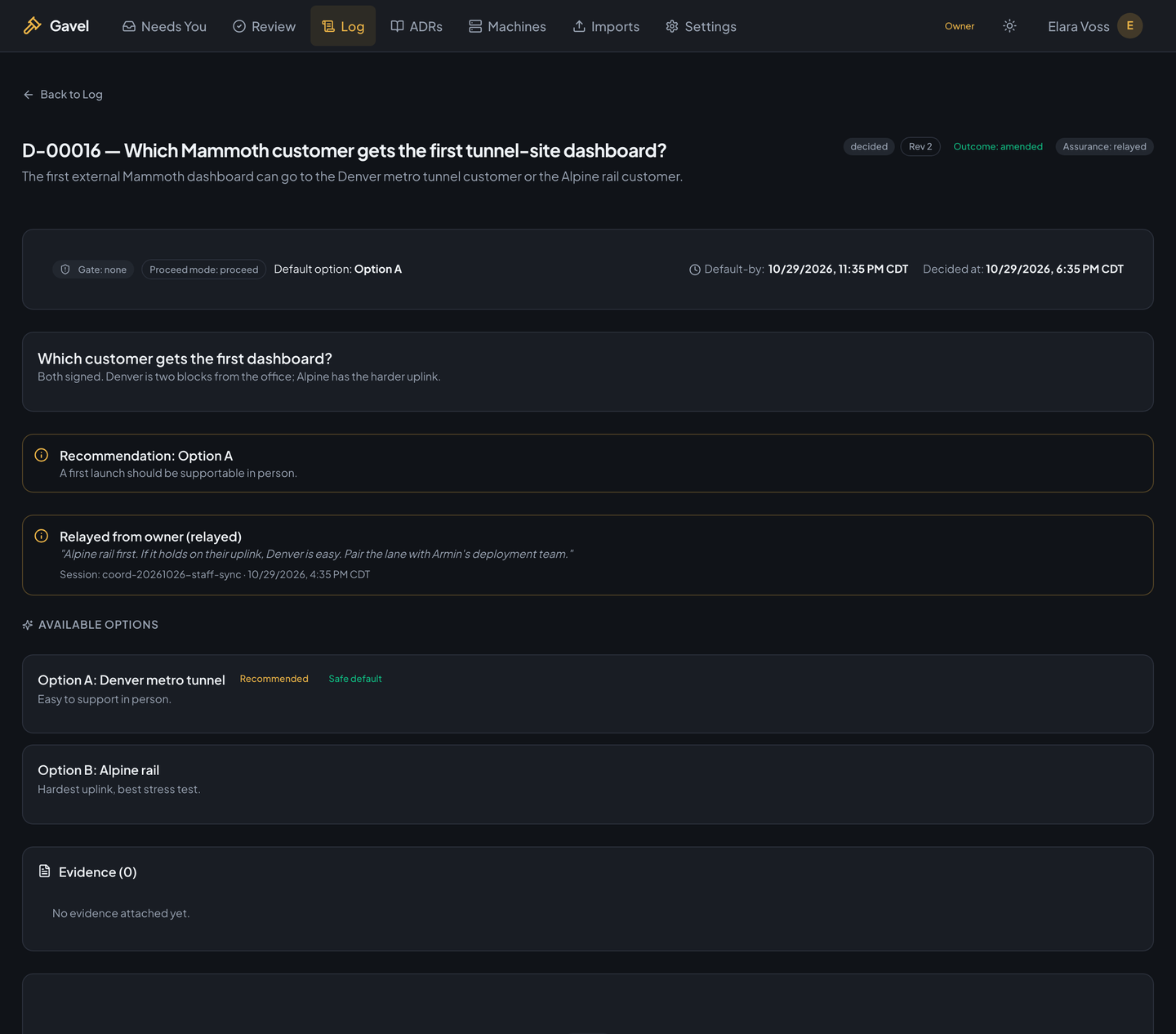This screenshot has height=1034, width=1176.
Task: Open the Settings gear icon
Action: tap(672, 26)
